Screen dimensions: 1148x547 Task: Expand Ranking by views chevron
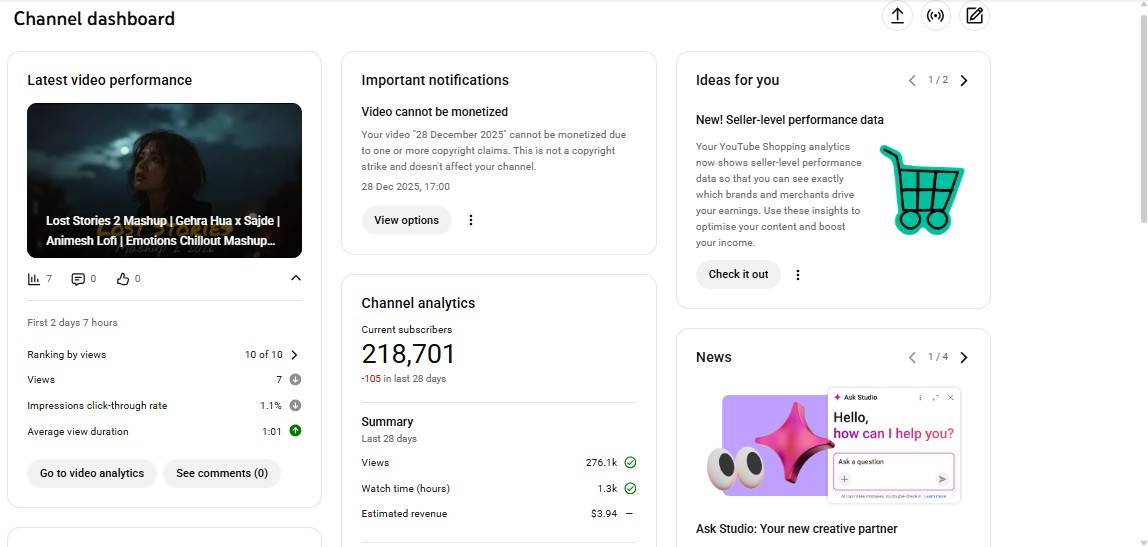(x=294, y=354)
